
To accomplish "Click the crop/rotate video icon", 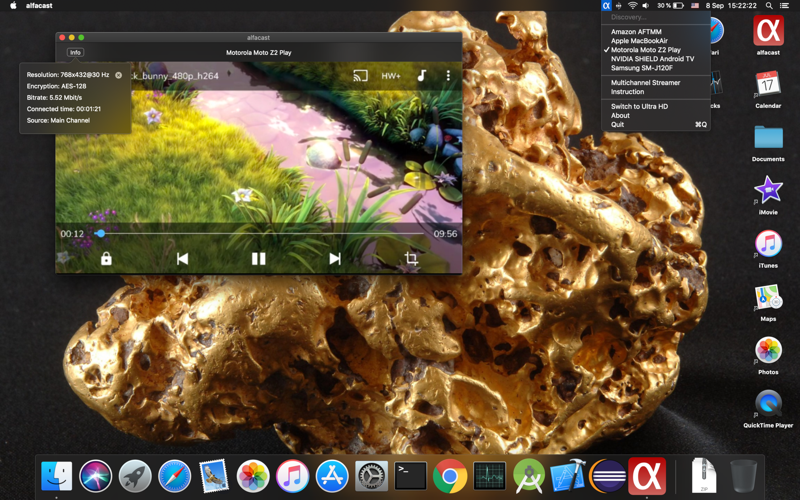I will pyautogui.click(x=411, y=258).
